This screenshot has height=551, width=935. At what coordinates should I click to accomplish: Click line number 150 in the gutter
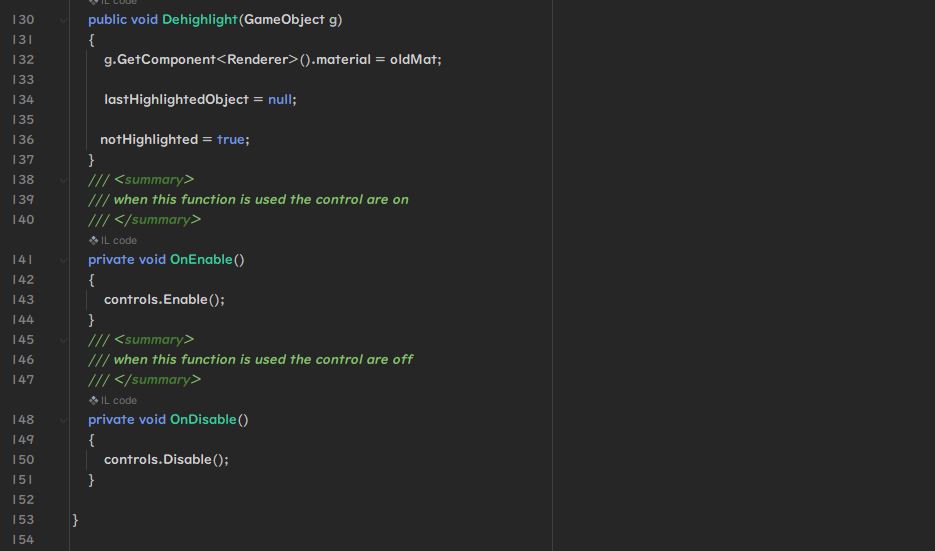click(23, 459)
